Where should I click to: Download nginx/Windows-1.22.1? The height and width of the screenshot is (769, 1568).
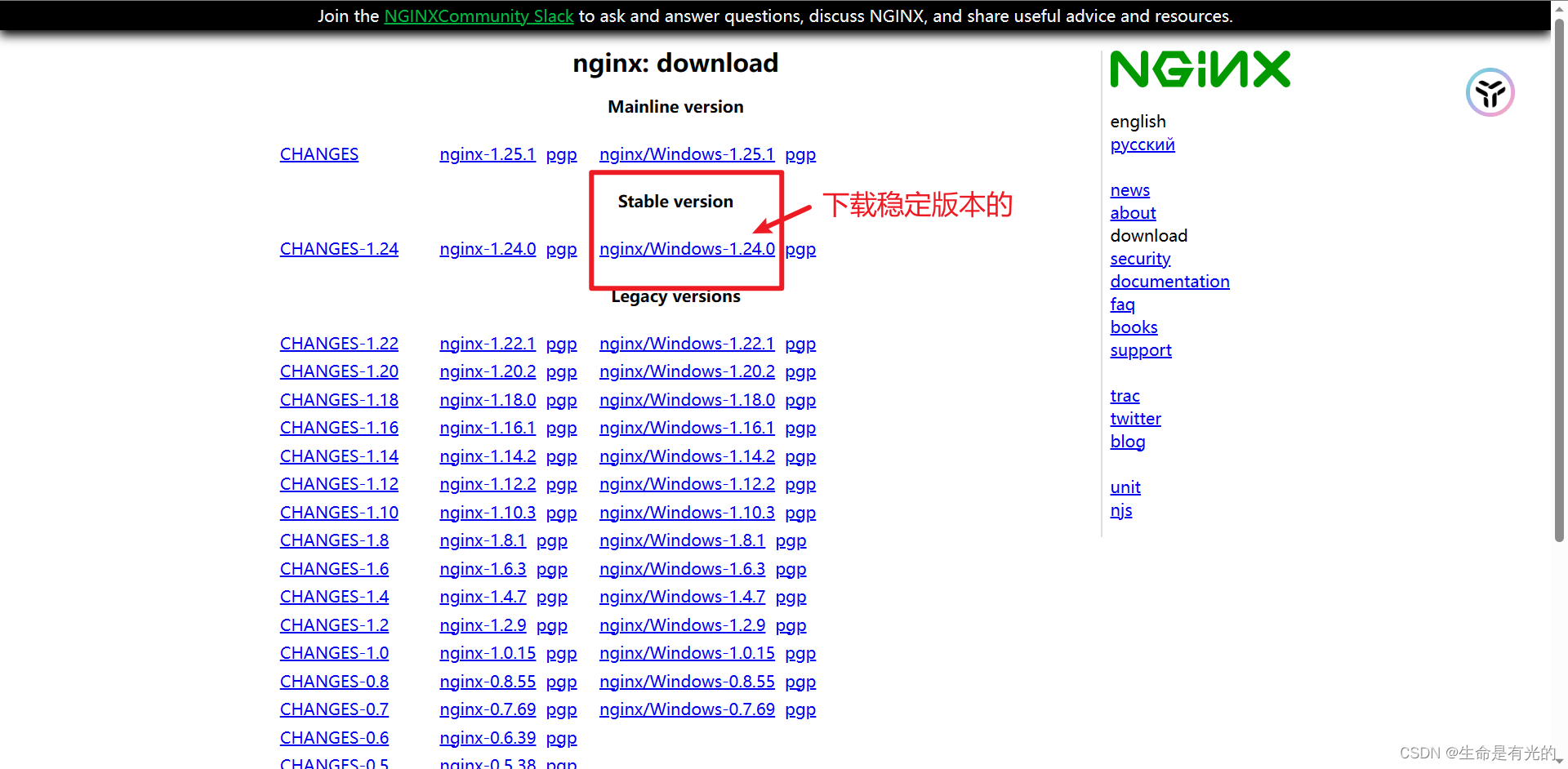[x=687, y=344]
